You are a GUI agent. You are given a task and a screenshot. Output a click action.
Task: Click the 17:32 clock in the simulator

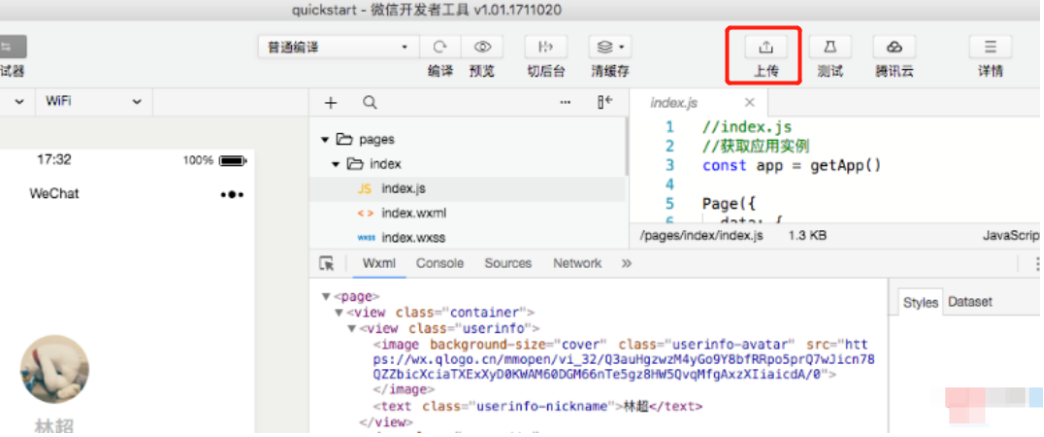(x=53, y=160)
